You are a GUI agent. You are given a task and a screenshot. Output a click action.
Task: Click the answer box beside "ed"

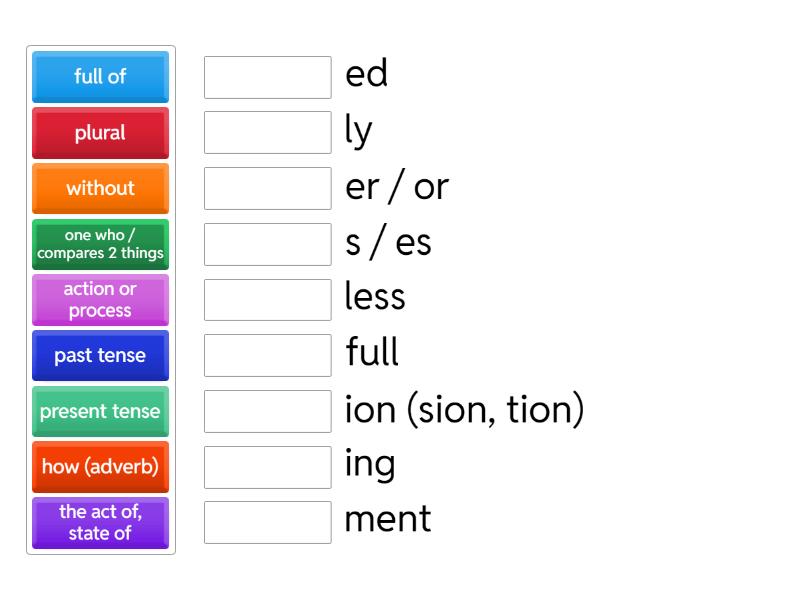tap(267, 76)
